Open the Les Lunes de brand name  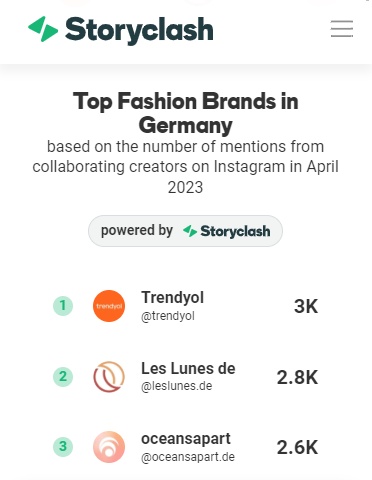coord(188,368)
